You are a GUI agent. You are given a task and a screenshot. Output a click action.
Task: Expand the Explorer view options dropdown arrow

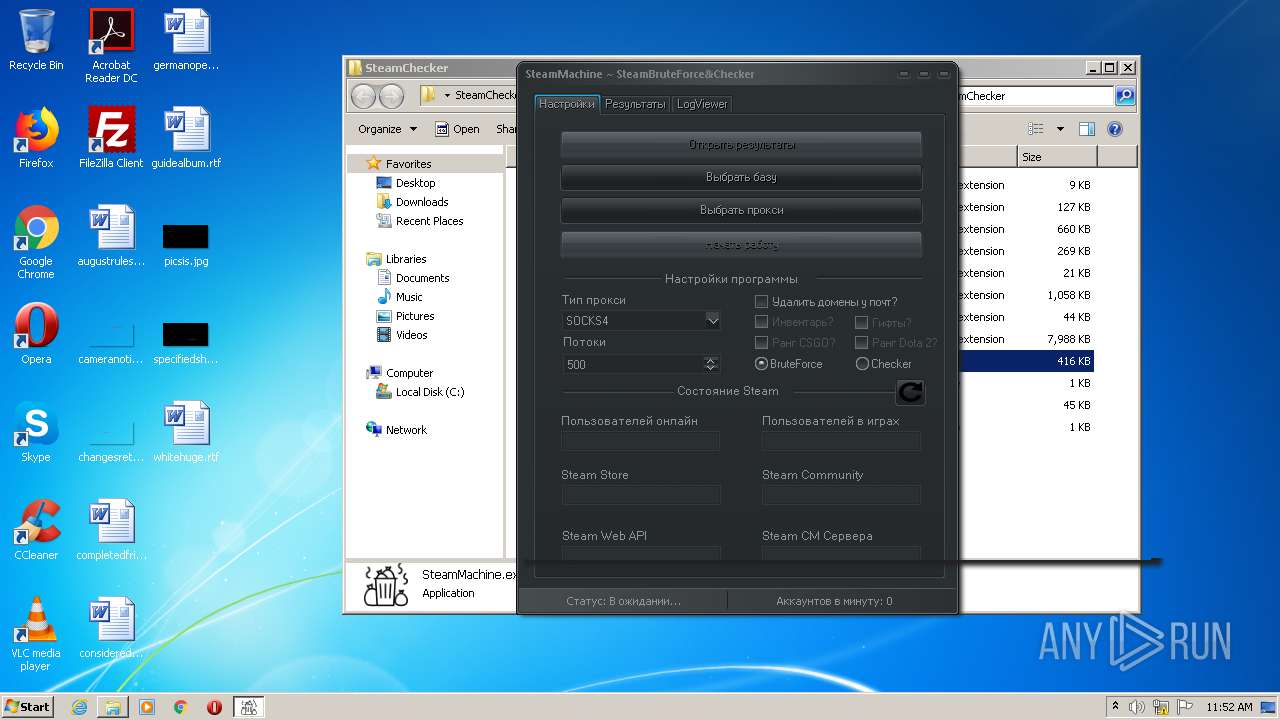[1060, 129]
